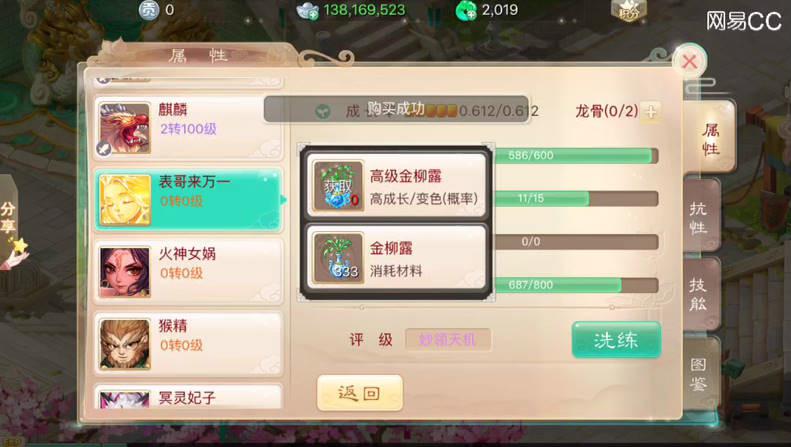Click the 高级金柳露 item icon
Image resolution: width=791 pixels, height=447 pixels.
(338, 186)
